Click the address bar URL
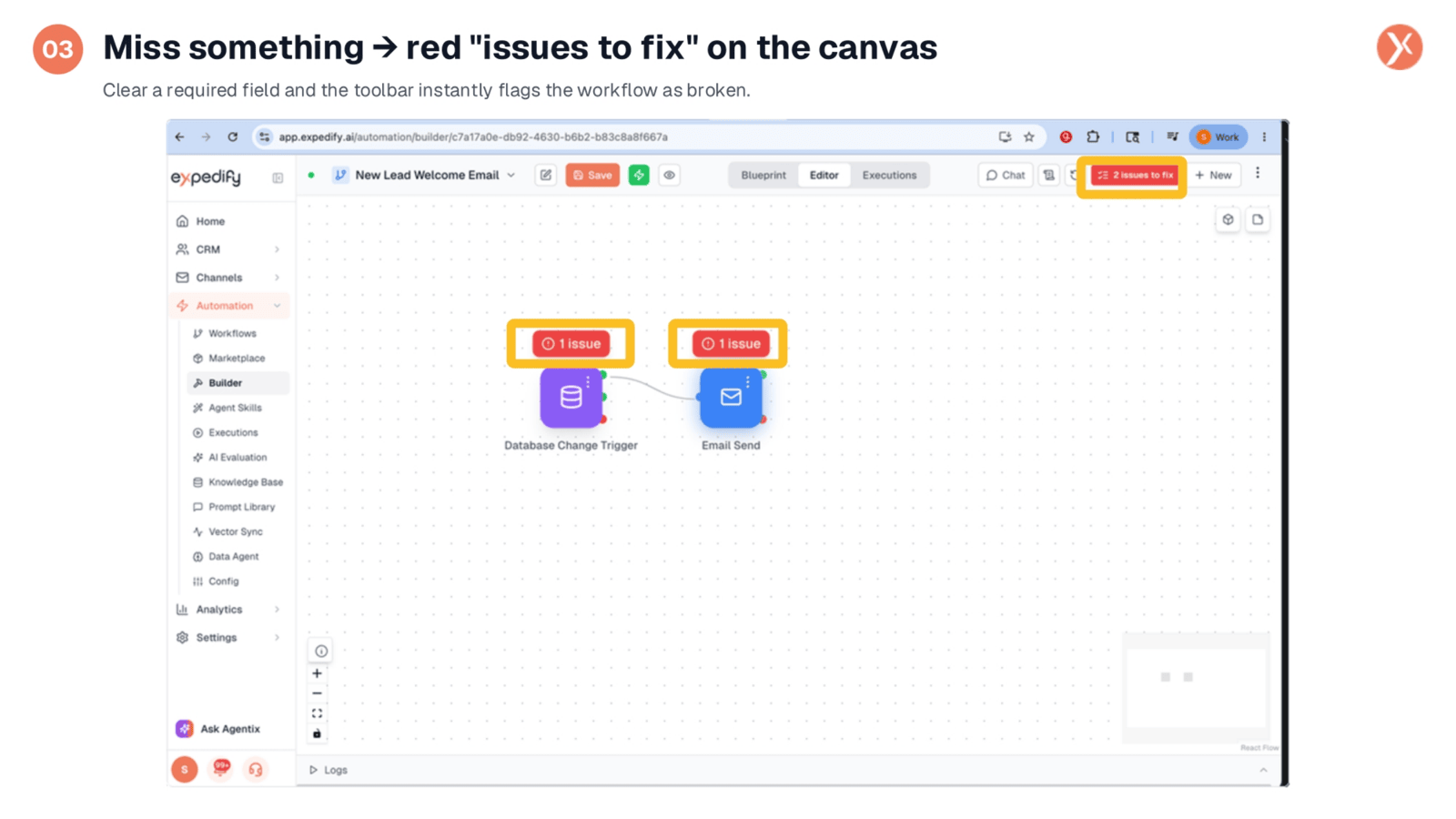 (x=473, y=137)
